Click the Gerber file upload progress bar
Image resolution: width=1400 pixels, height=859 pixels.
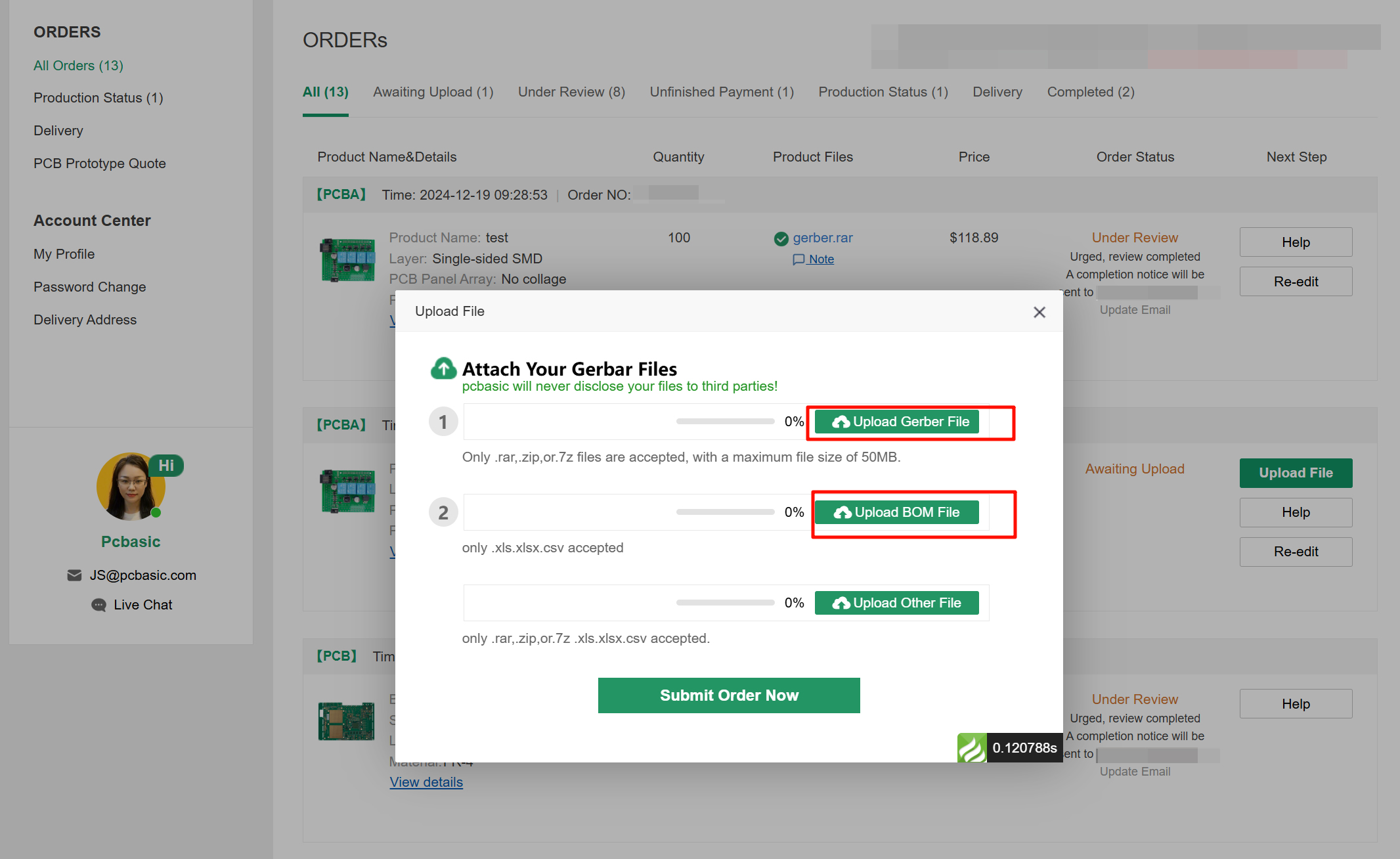tap(725, 422)
